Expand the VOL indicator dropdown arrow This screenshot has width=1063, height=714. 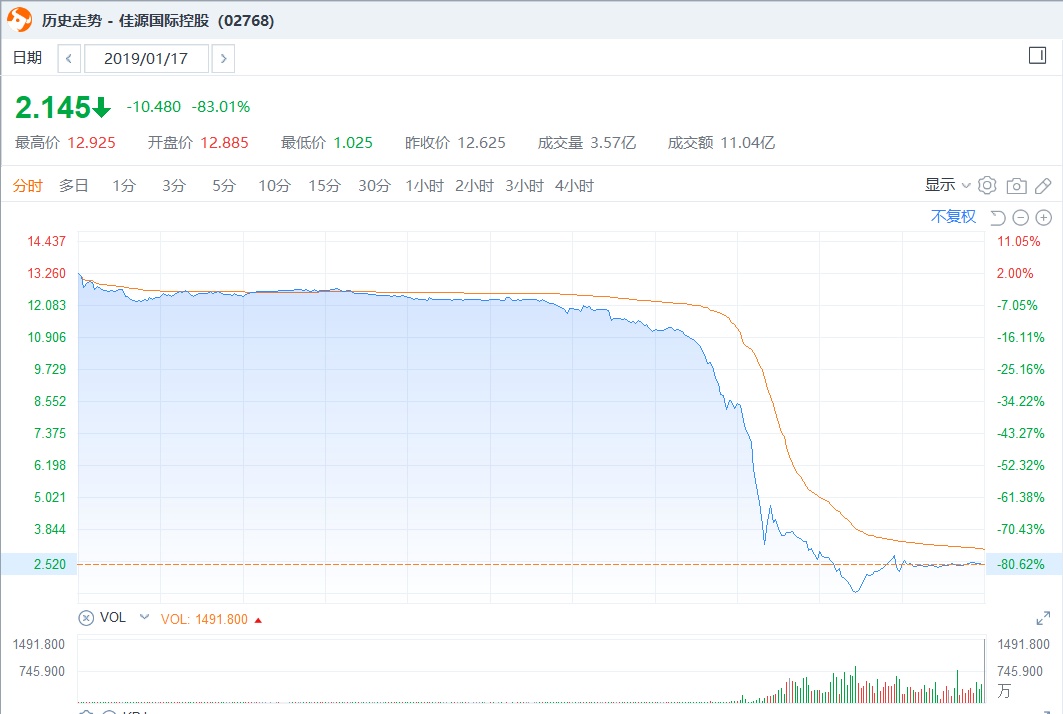(x=144, y=618)
